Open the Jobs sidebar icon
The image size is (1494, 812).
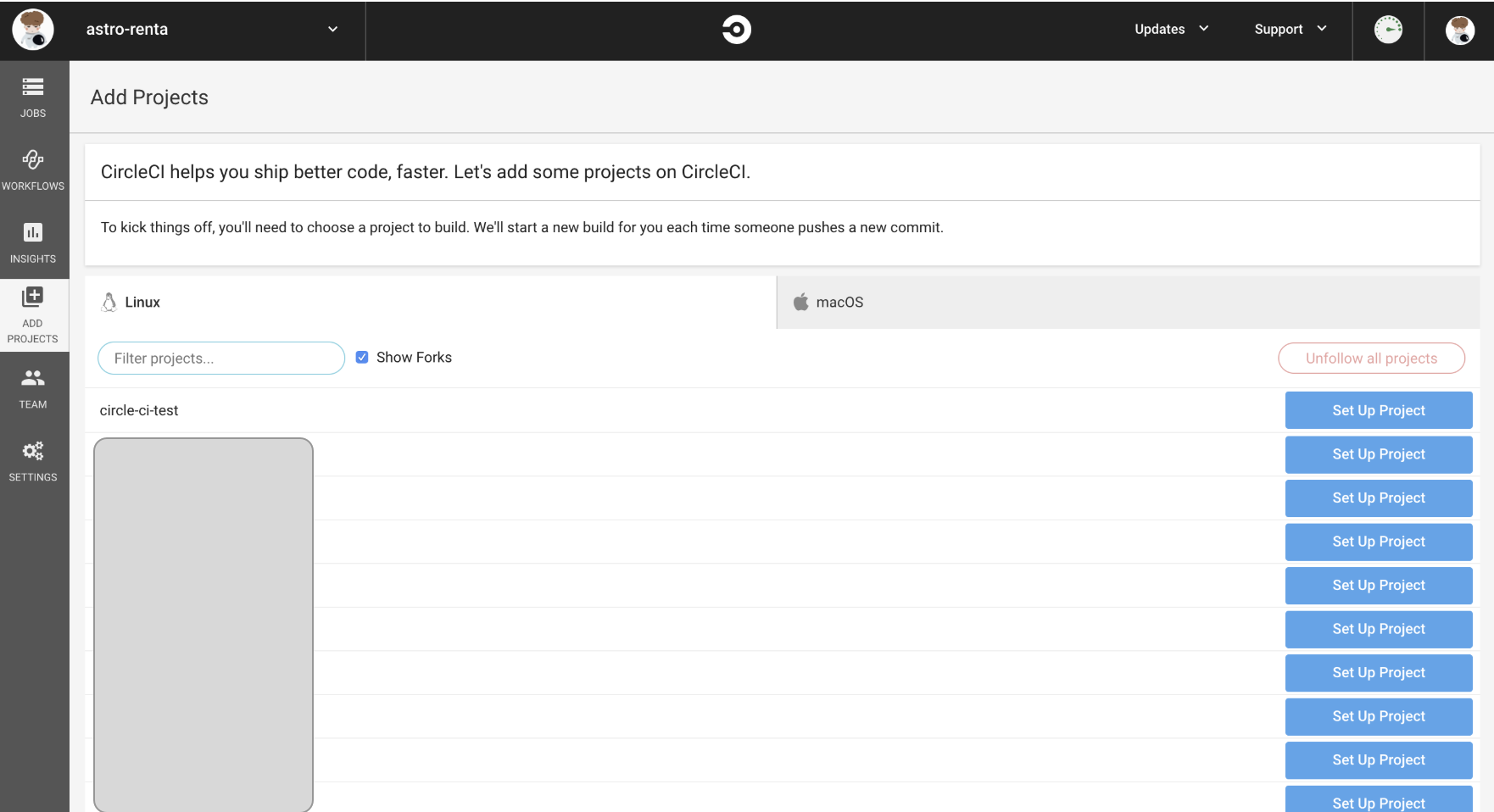[33, 87]
